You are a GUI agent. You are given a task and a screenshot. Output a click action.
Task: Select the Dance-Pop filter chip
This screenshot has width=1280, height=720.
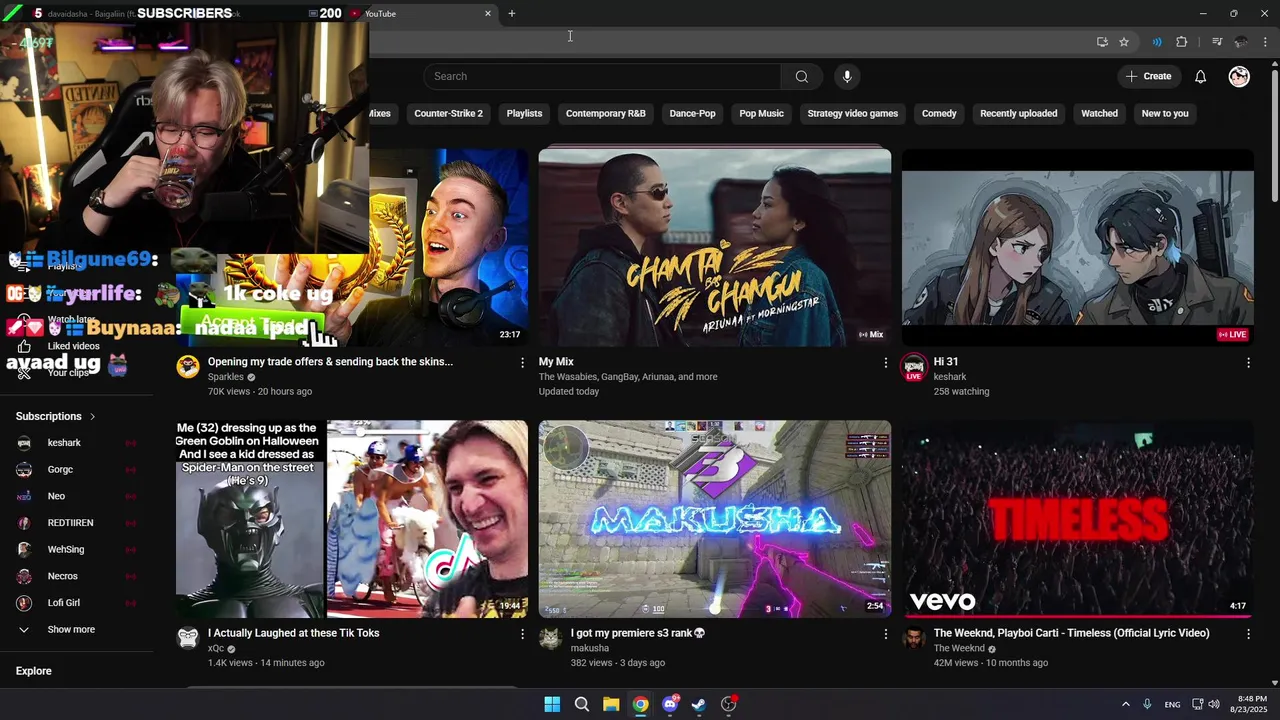(x=692, y=113)
